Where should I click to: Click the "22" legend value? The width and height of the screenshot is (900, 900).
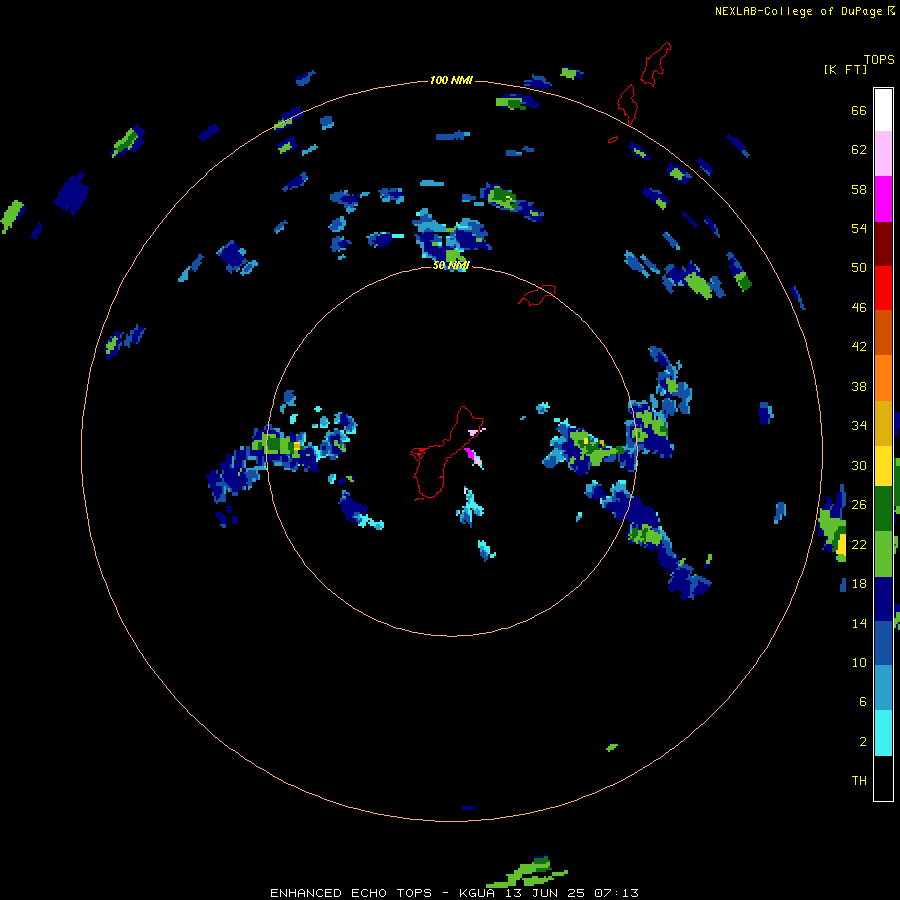tap(859, 544)
